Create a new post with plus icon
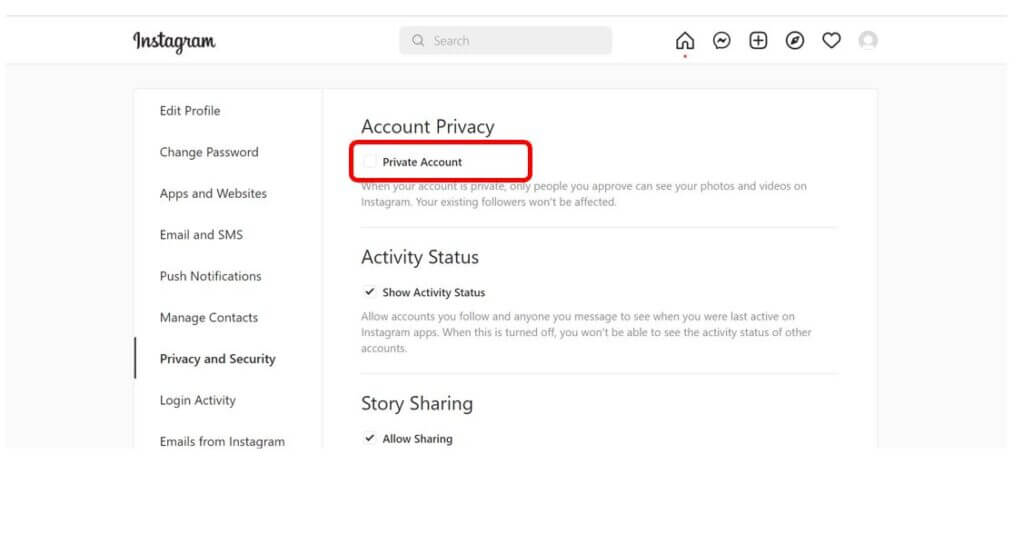The width and height of the screenshot is (1024, 533). pos(758,40)
